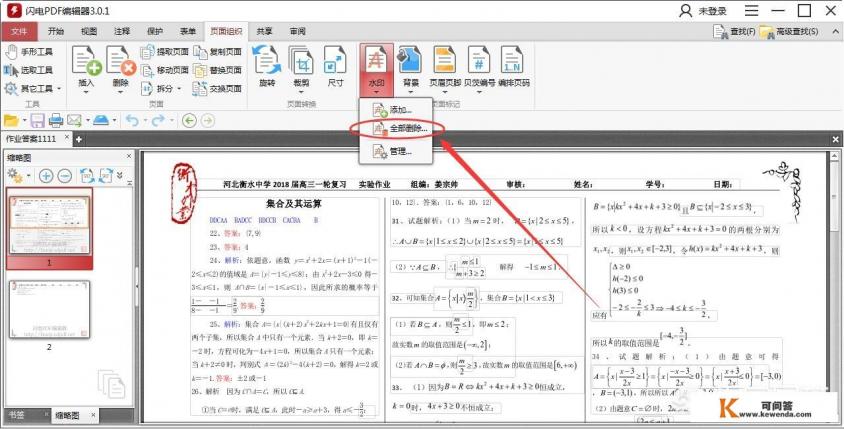
Task: Open the 文件 (File) menu tab
Action: point(18,32)
